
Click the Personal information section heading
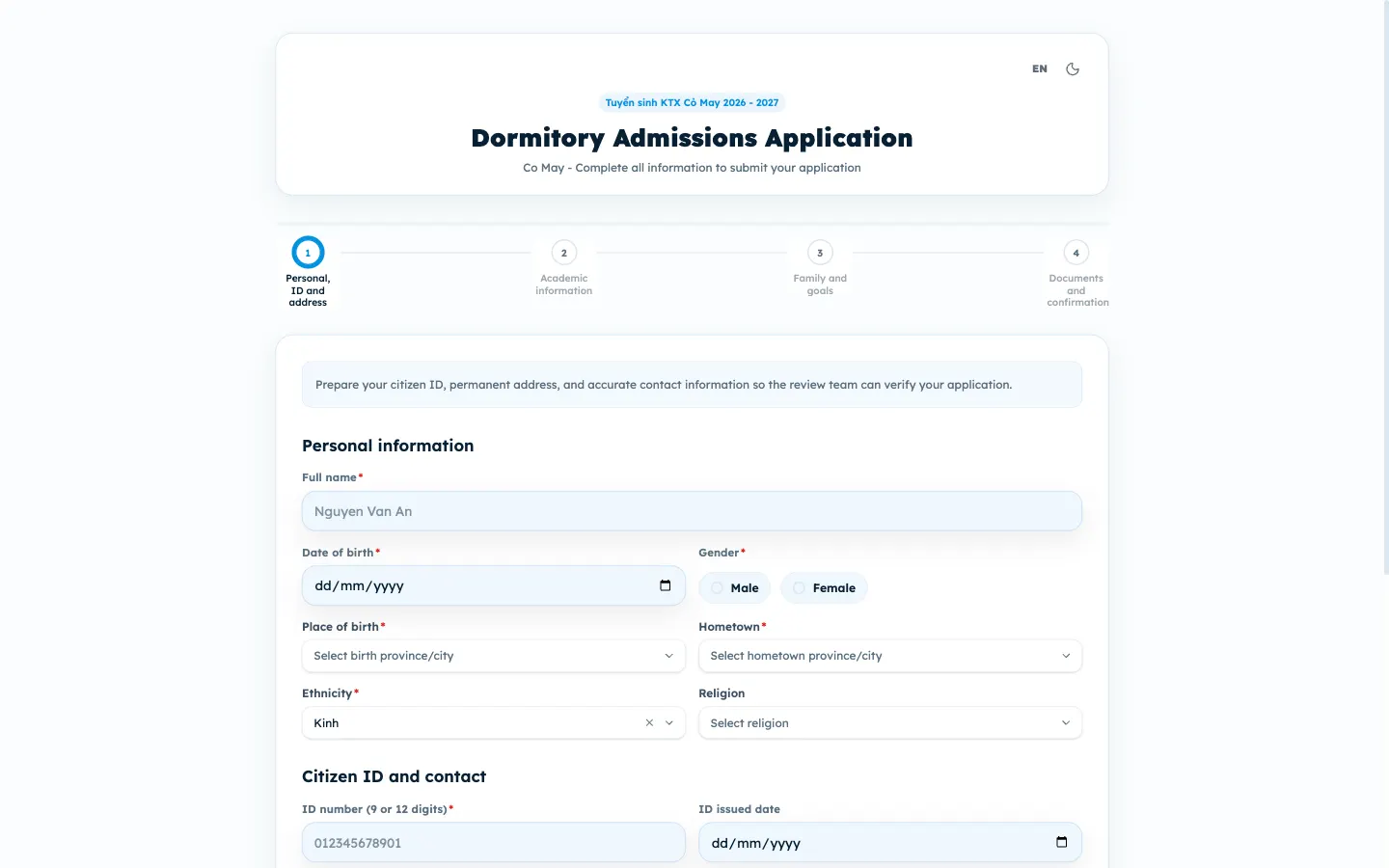click(x=388, y=446)
